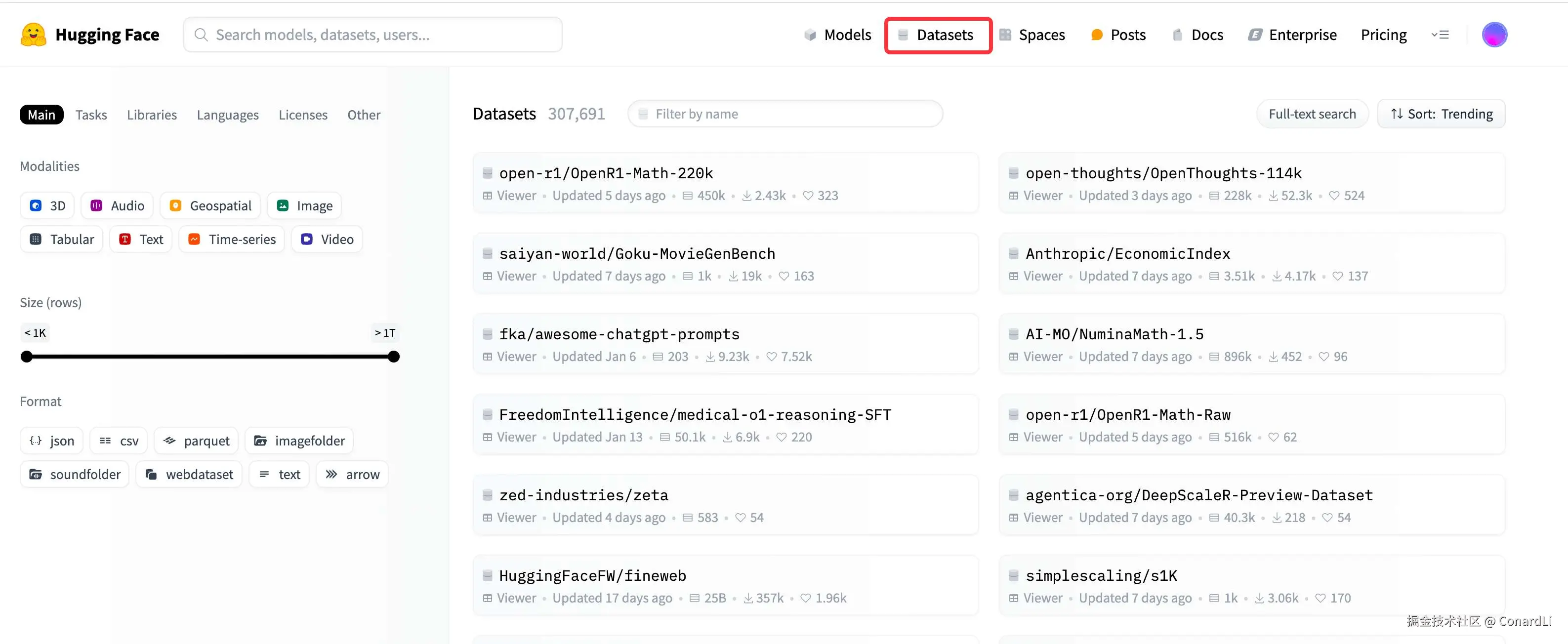Screen dimensions: 1568x644
Task: Toggle the webdataset format filter
Action: 189,474
